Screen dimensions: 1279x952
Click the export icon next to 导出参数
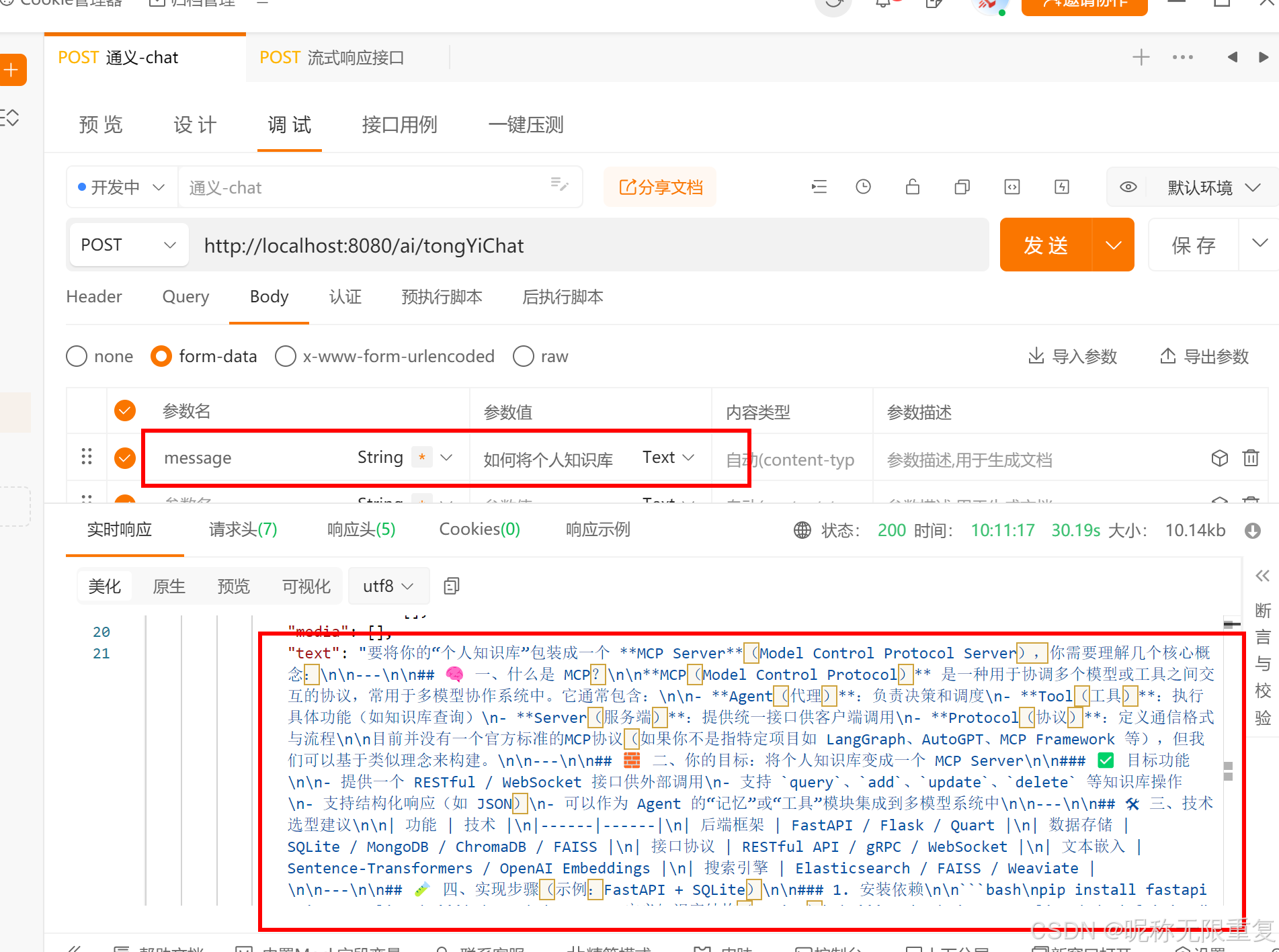[x=1168, y=355]
